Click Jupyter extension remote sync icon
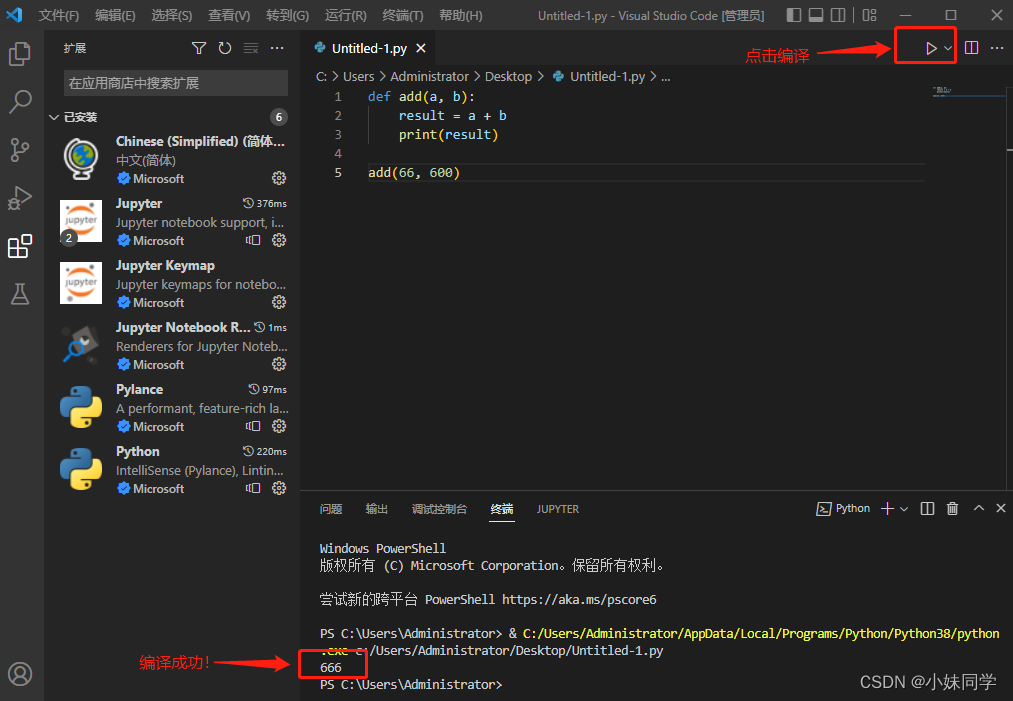Viewport: 1013px width, 701px height. [x=253, y=240]
